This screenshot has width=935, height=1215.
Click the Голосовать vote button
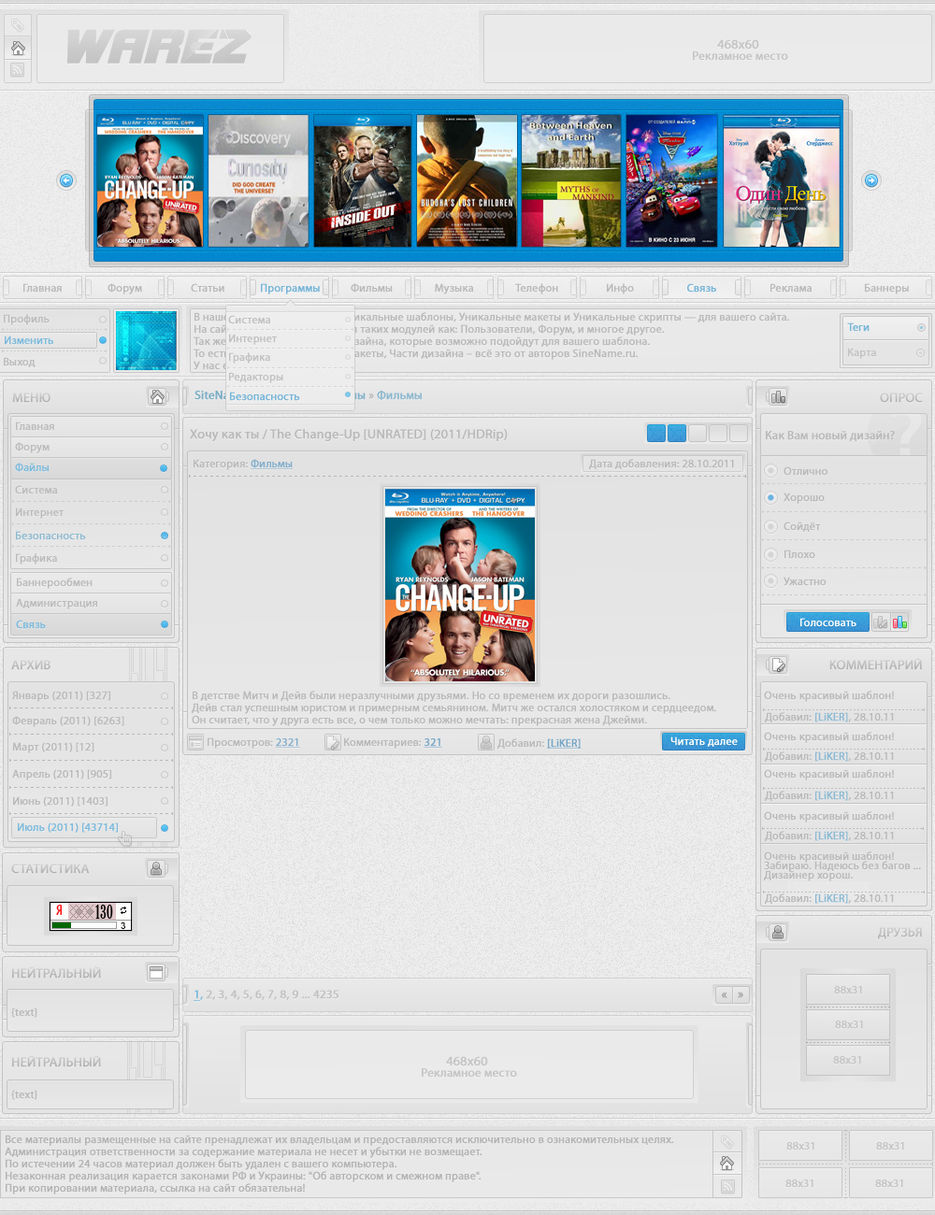tap(828, 622)
